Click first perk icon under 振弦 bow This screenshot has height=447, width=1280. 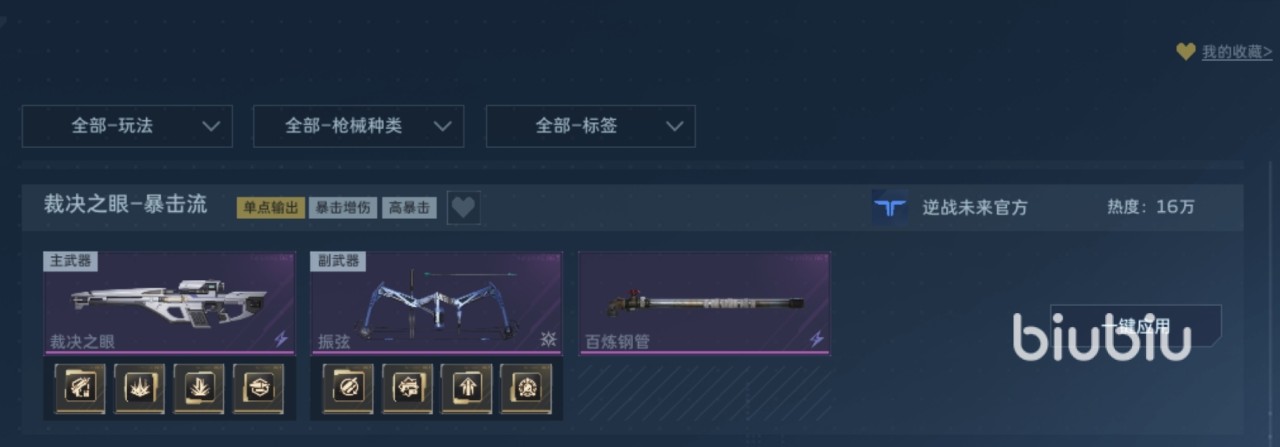[x=348, y=388]
